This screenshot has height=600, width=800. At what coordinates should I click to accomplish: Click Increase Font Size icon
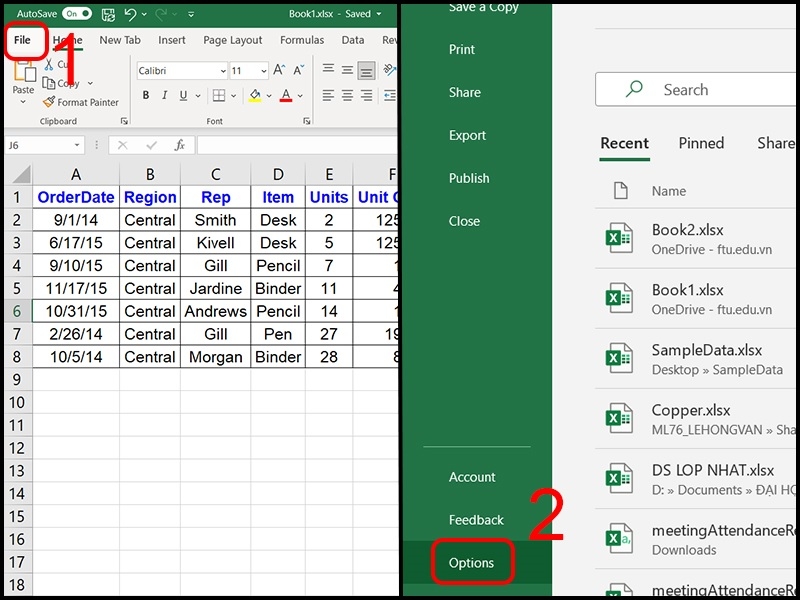coord(279,70)
